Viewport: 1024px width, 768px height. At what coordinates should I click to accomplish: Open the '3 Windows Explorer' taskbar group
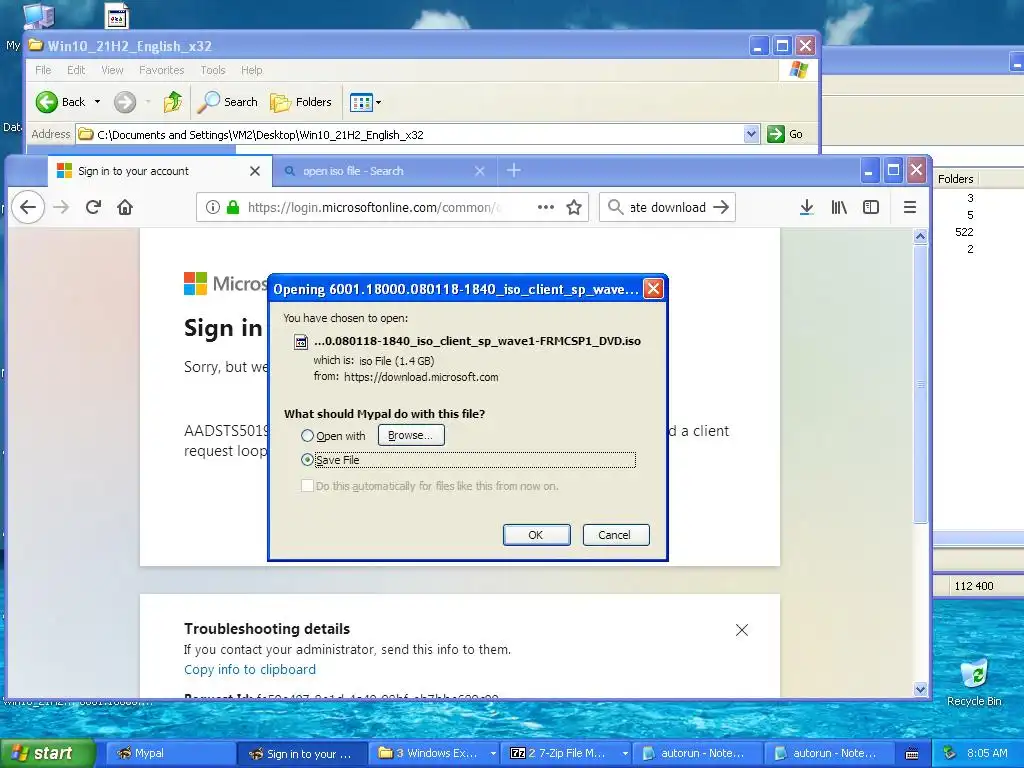[x=435, y=753]
